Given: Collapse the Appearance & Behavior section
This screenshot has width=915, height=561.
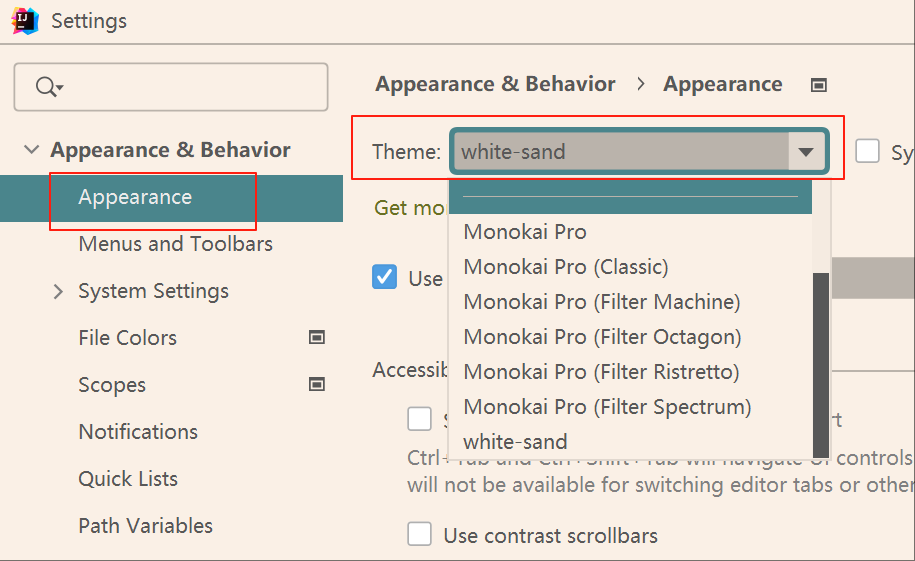Looking at the screenshot, I should pyautogui.click(x=32, y=151).
